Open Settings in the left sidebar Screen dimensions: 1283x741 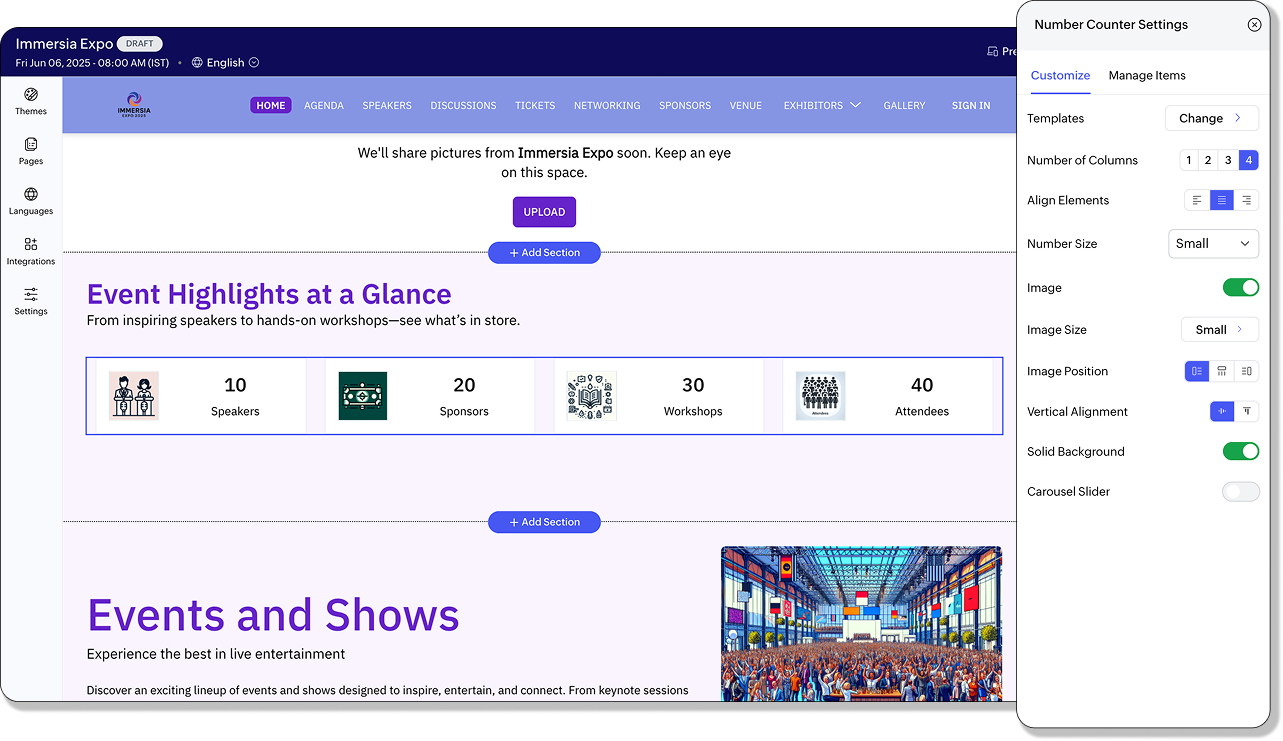click(31, 301)
